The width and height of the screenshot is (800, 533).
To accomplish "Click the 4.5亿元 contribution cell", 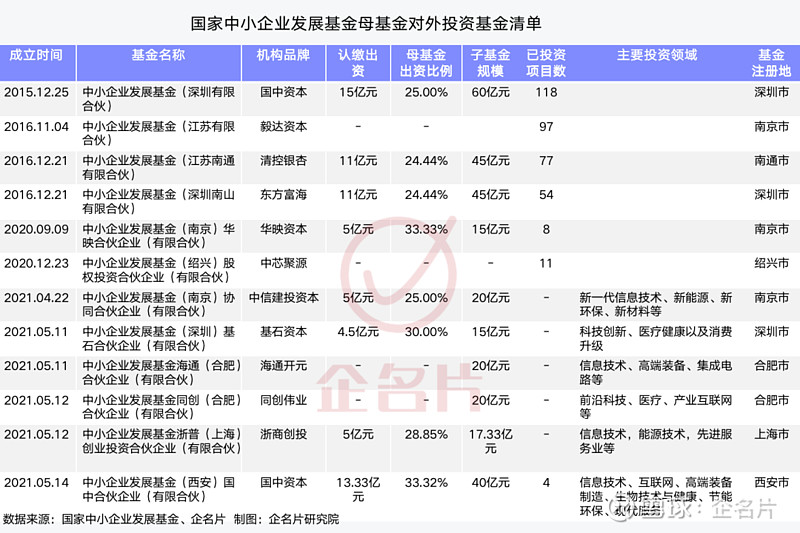I will click(x=358, y=332).
